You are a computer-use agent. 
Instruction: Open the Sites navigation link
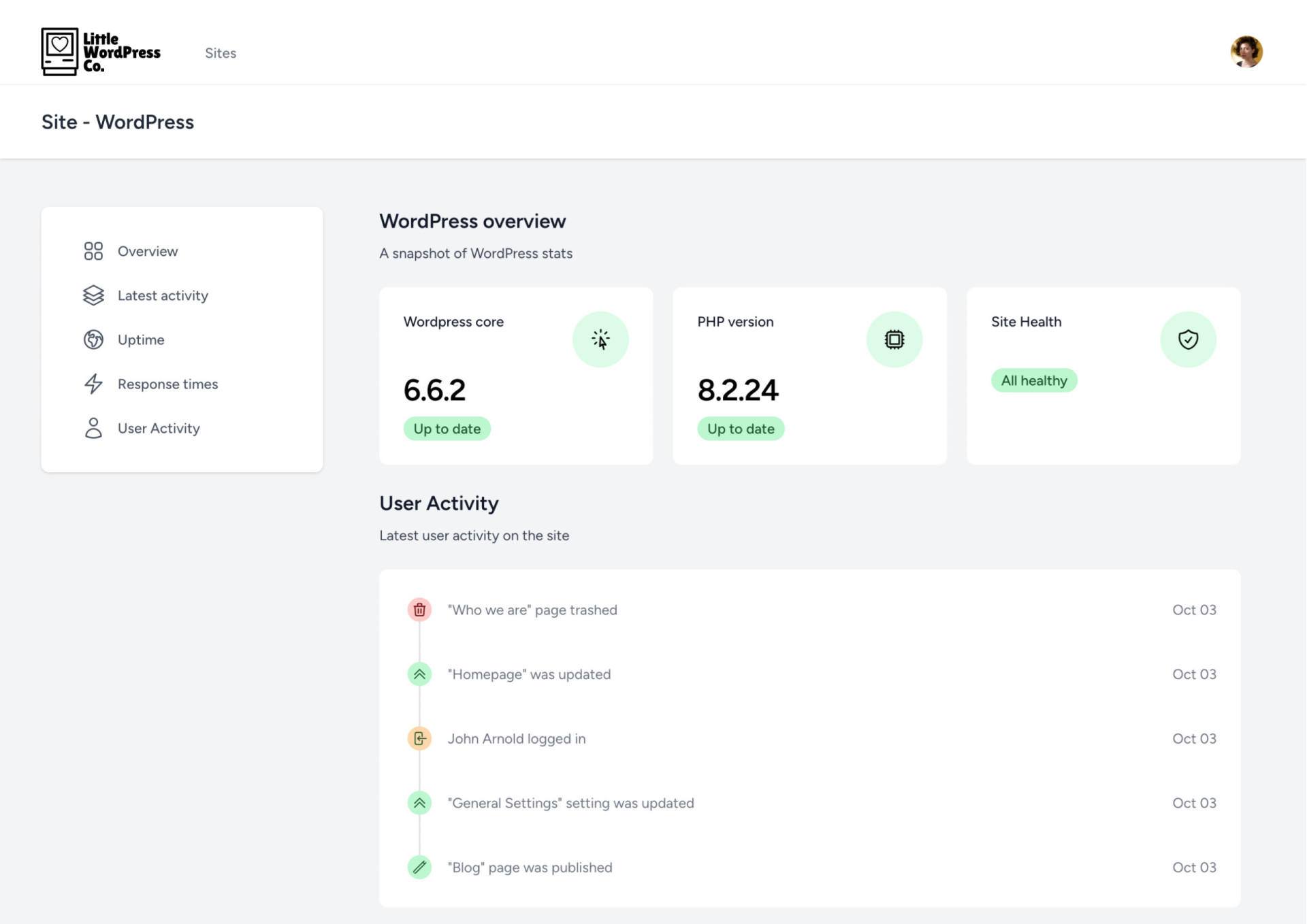pos(221,53)
